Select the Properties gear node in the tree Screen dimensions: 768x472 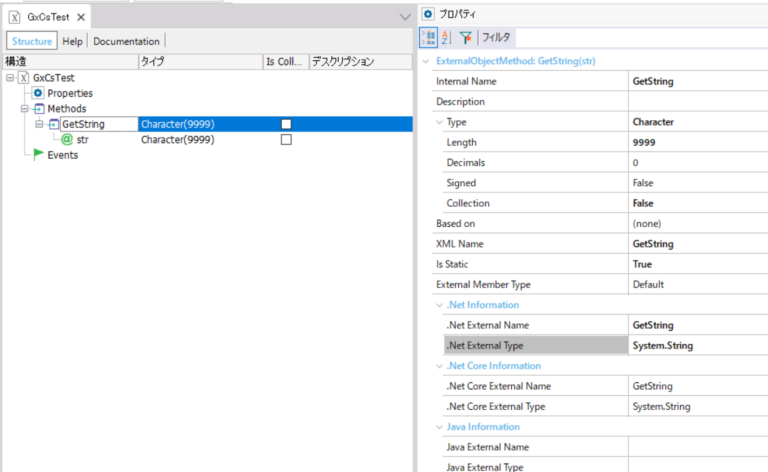point(38,93)
